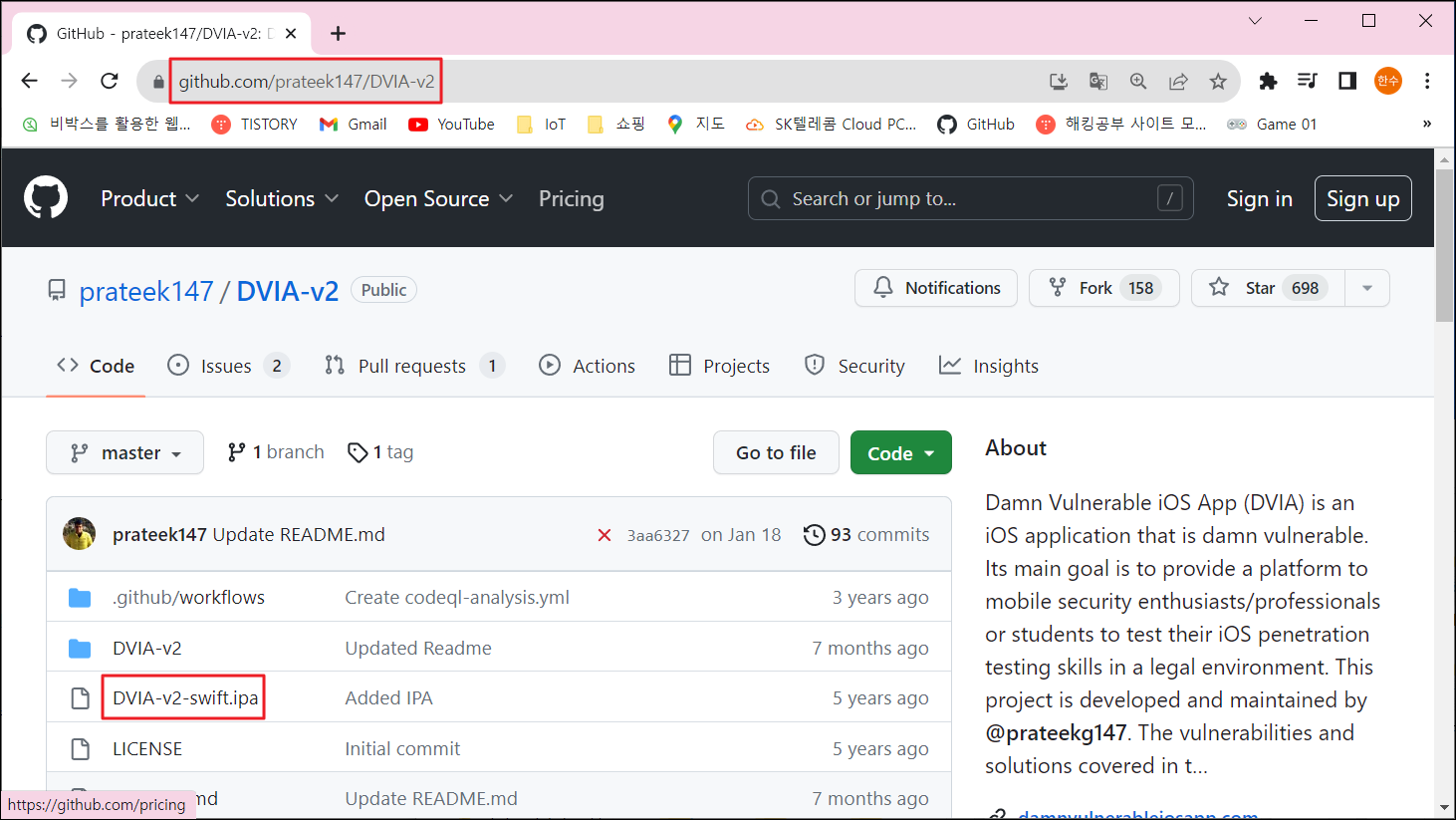Open the Gmail bookmark
Viewport: 1456px width, 820px height.
pyautogui.click(x=354, y=124)
